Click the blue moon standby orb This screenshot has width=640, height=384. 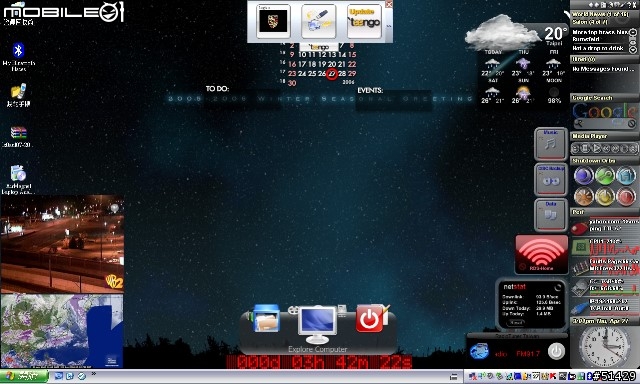[x=583, y=176]
